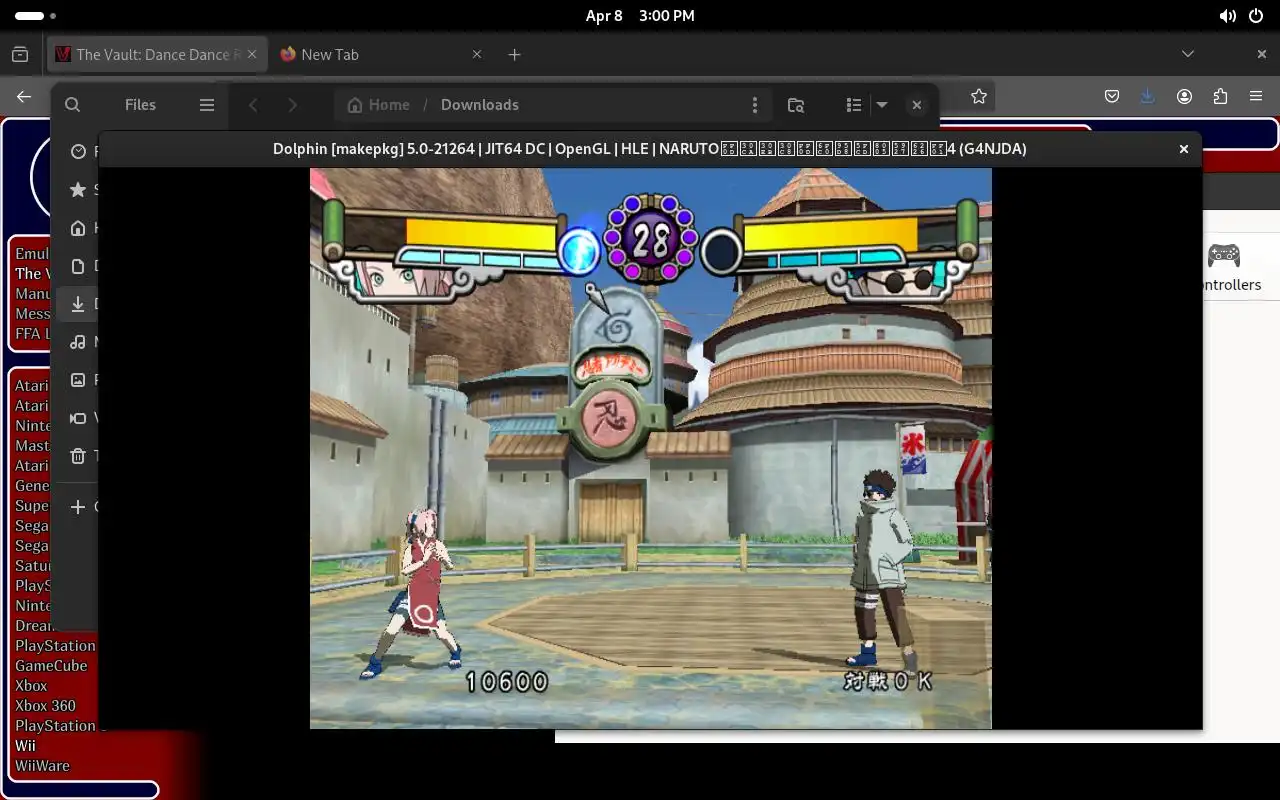The width and height of the screenshot is (1280, 800).
Task: Open Trash in Files sidebar
Action: (78, 456)
